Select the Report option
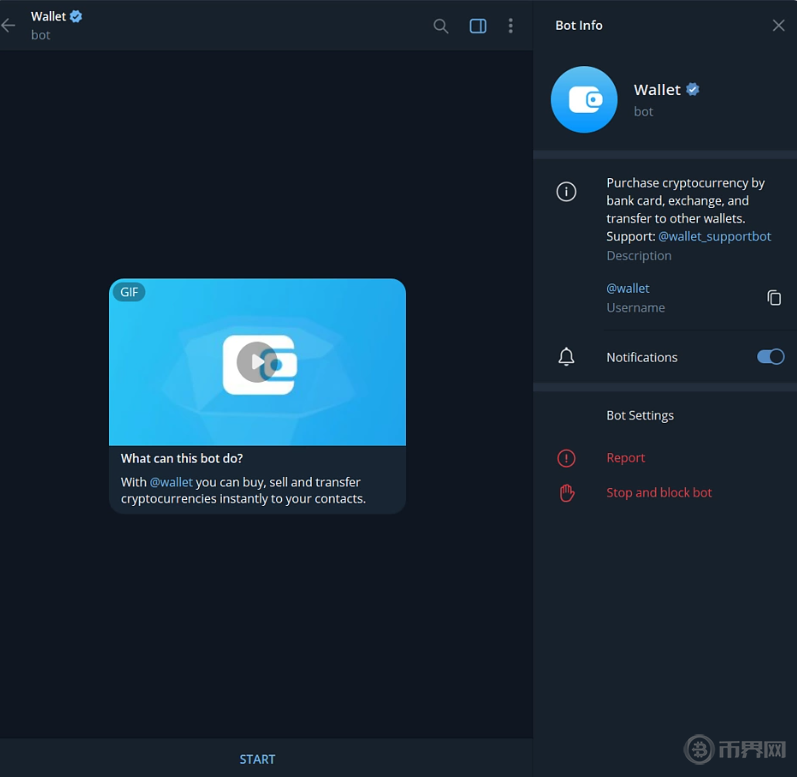Image resolution: width=797 pixels, height=777 pixels. coord(626,458)
